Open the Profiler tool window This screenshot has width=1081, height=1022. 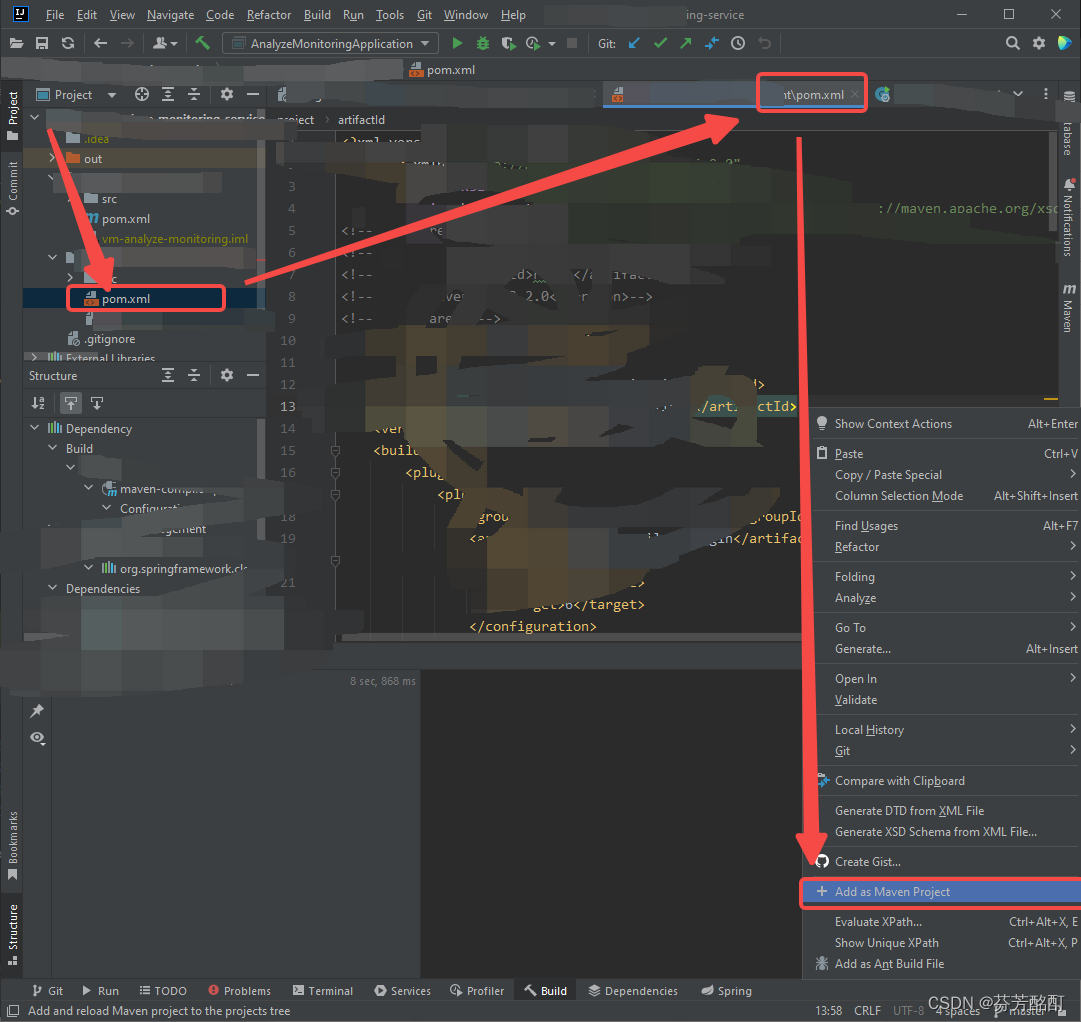coord(477,990)
